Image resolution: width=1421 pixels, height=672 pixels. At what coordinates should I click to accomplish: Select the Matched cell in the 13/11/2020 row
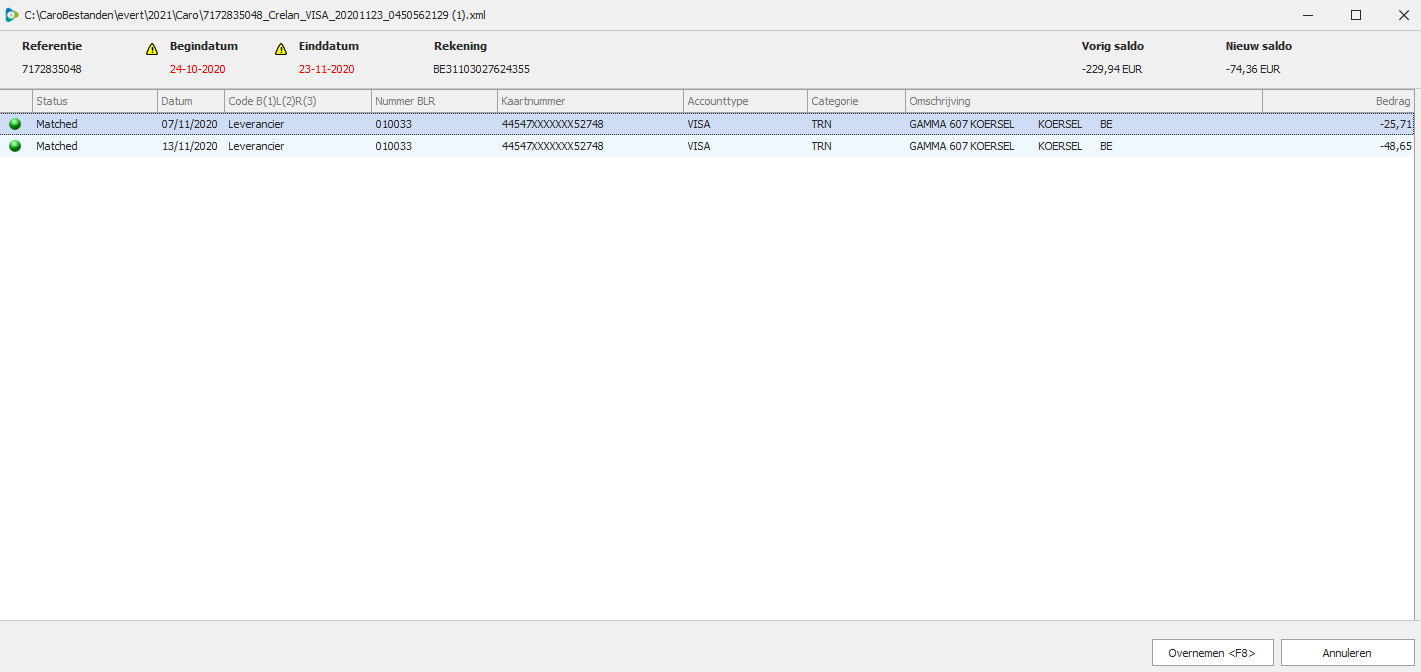[x=57, y=146]
